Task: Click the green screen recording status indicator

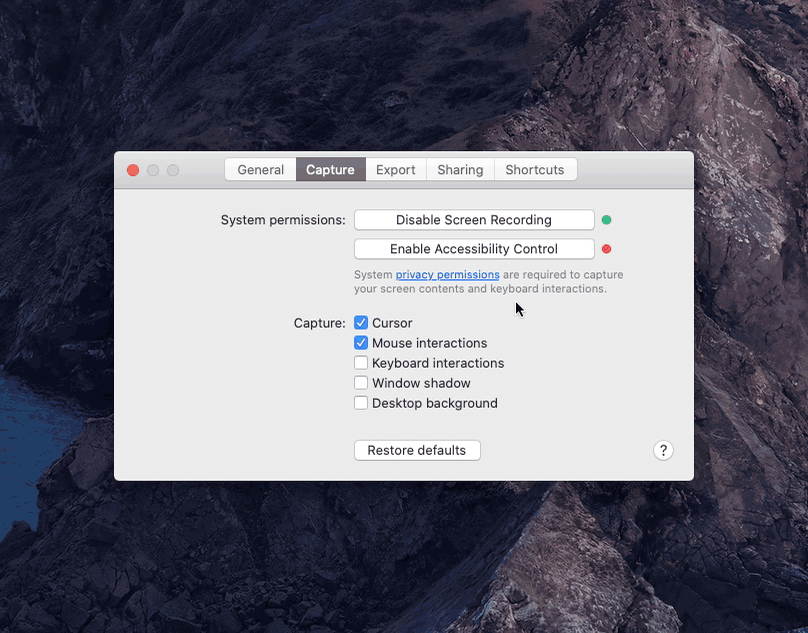Action: pos(607,220)
